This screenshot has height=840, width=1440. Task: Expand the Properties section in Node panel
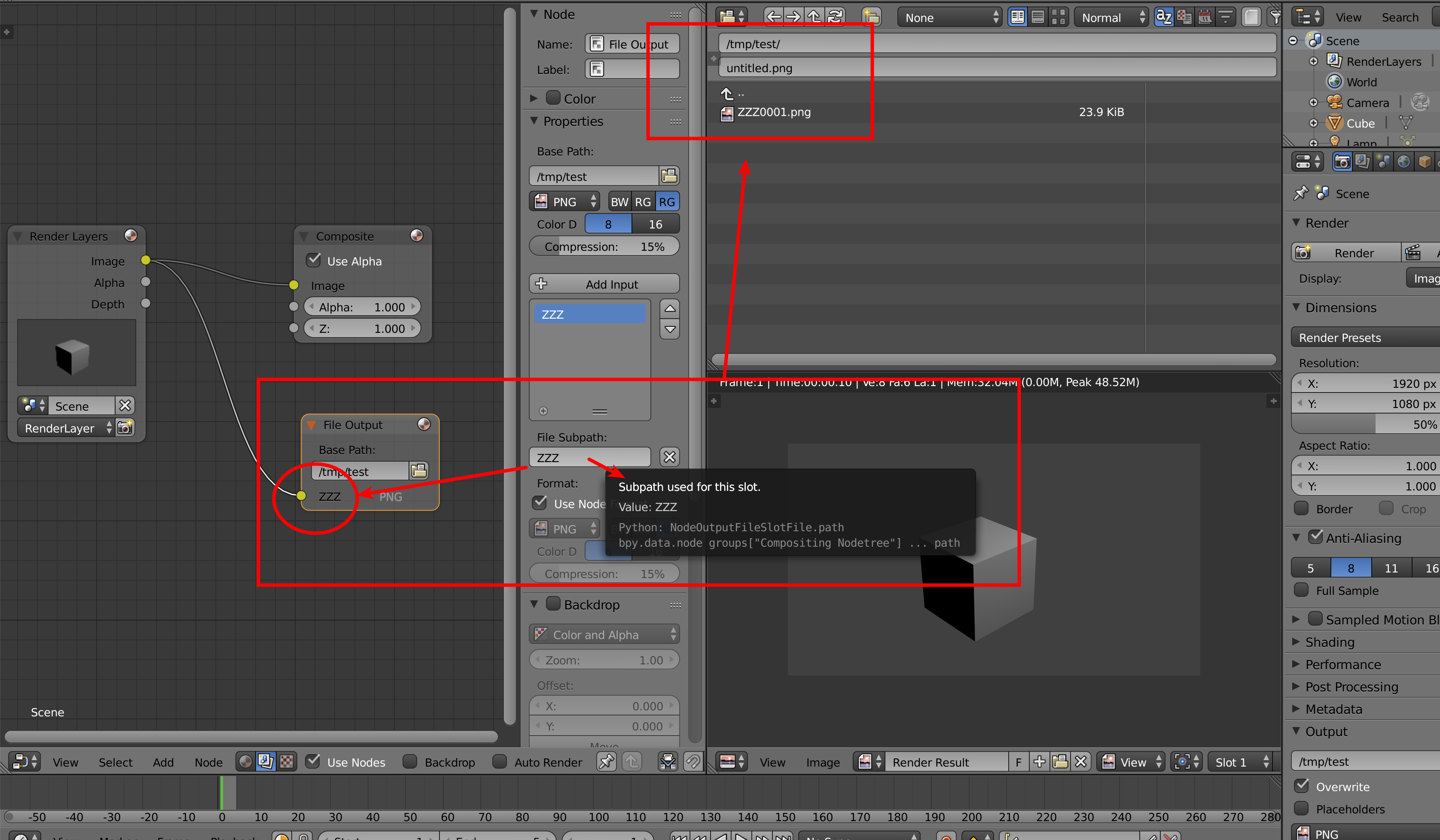(x=537, y=121)
